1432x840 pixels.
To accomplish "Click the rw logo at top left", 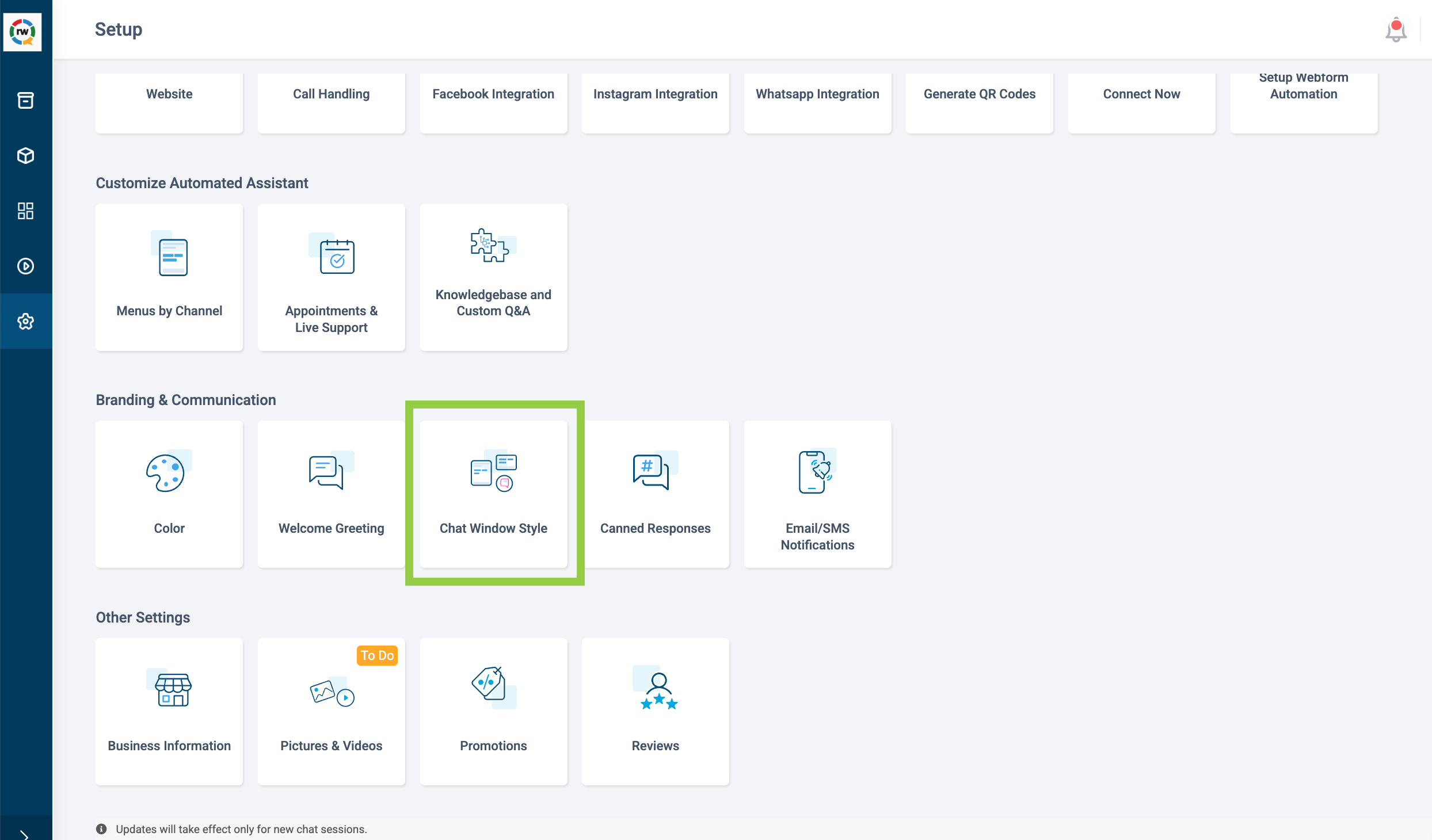I will point(22,31).
